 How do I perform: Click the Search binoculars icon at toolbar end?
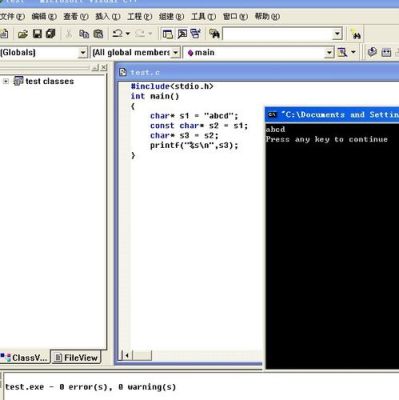click(x=355, y=34)
